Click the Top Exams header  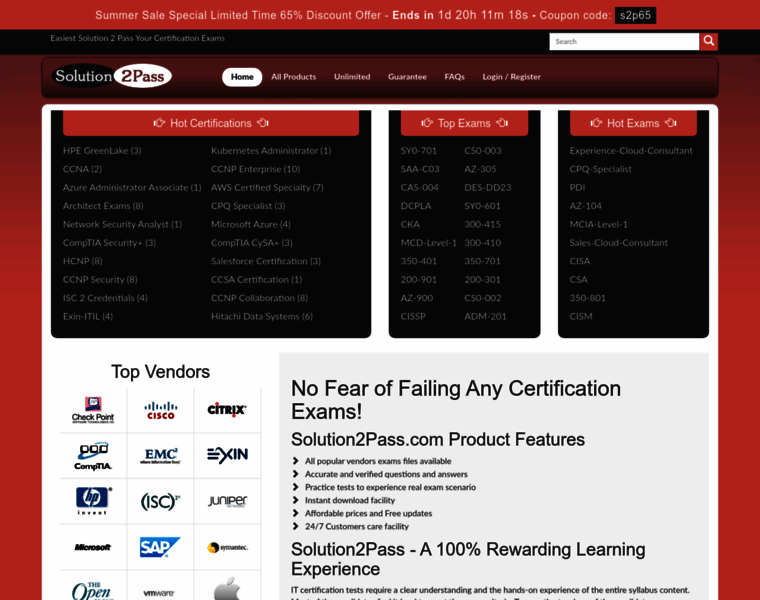coord(464,123)
